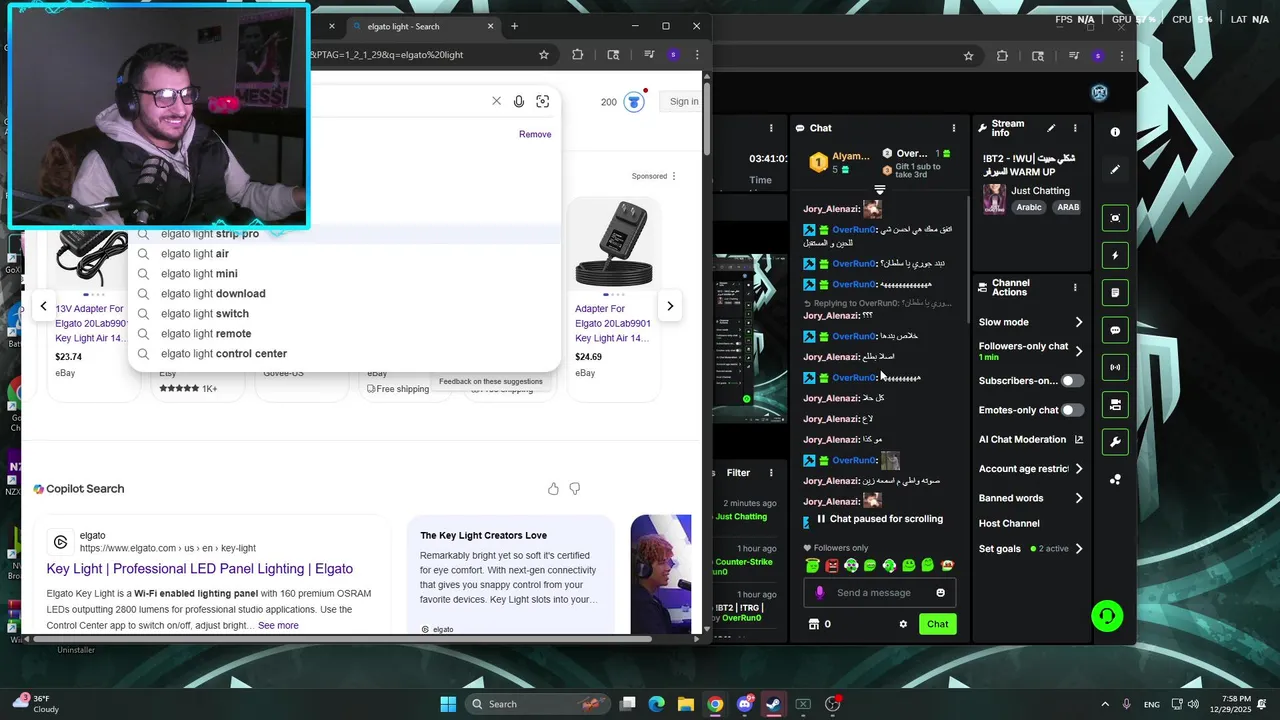The image size is (1280, 720).
Task: Open emote picker smiley in message box
Action: [940, 593]
